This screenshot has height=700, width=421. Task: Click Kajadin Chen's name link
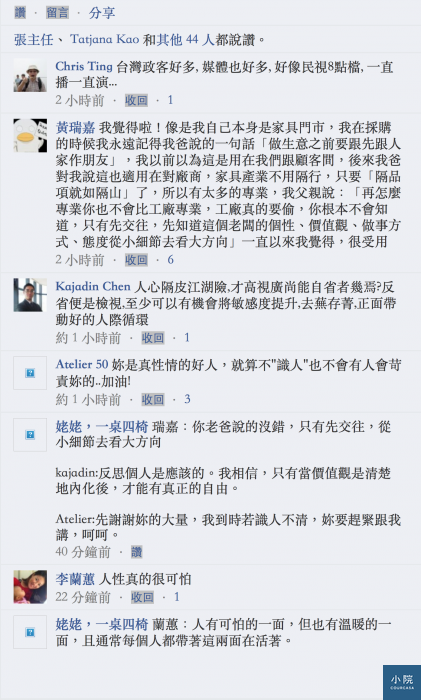pyautogui.click(x=93, y=287)
